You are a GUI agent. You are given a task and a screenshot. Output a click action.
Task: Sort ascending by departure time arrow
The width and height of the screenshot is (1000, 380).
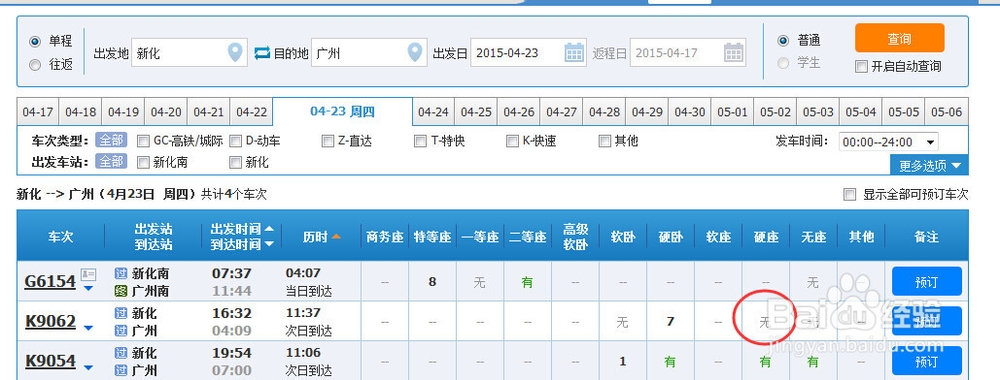coord(269,229)
